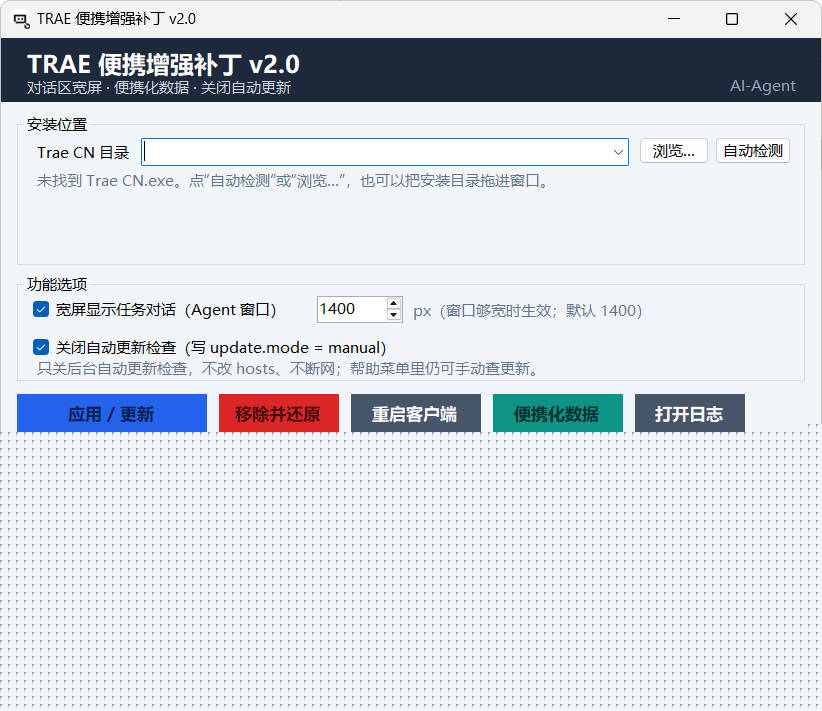Decrease width with spinner down arrow
Screen dimensions: 822x711
point(393,315)
